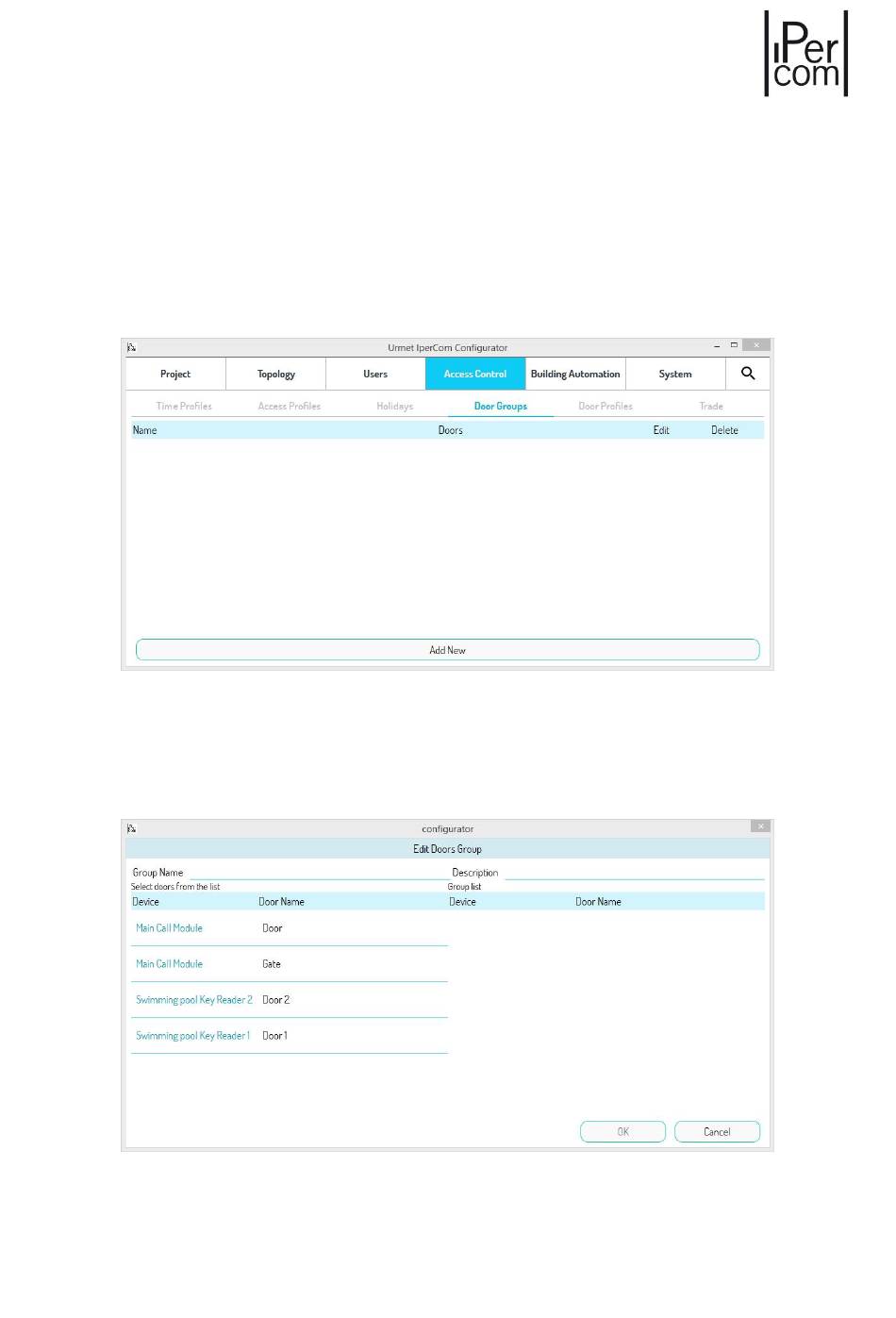Go to the Time Profiles sub-tab
Screen dimensions: 896x1318
[184, 406]
